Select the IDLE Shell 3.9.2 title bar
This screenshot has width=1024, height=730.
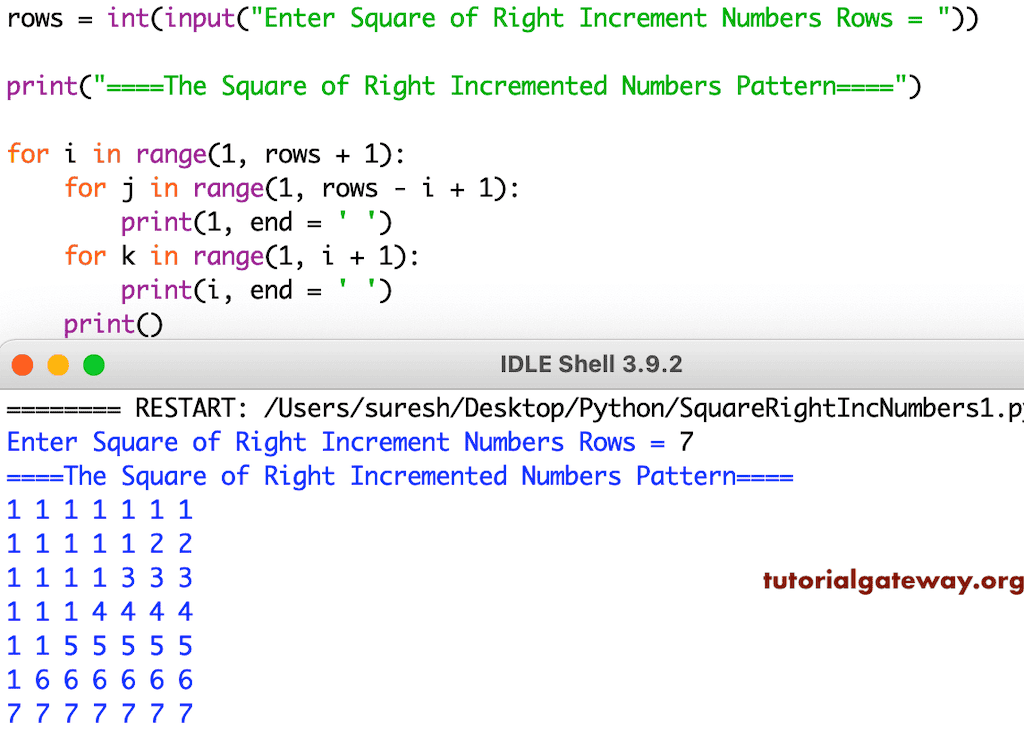[x=591, y=364]
